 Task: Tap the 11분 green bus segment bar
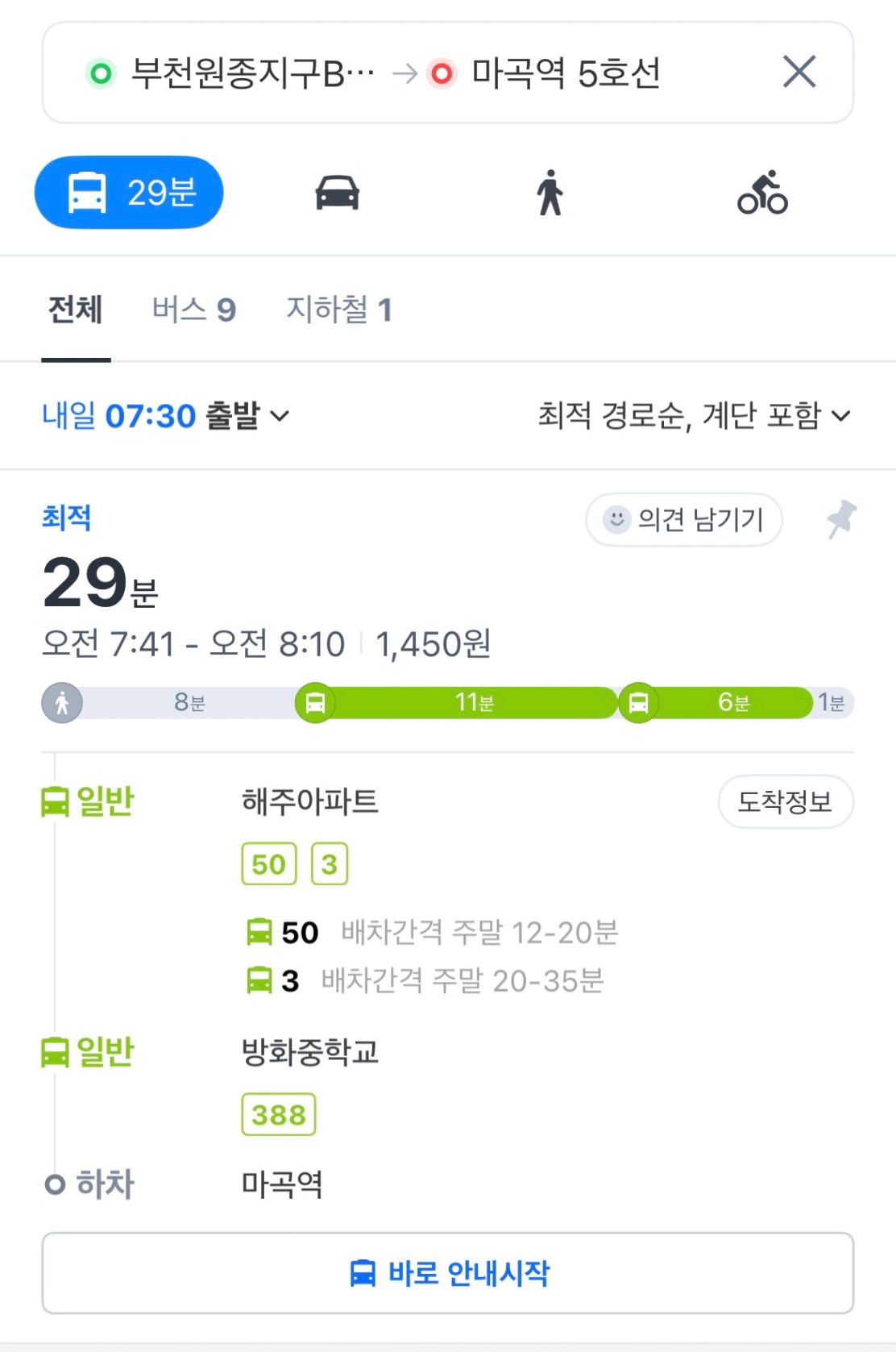pyautogui.click(x=475, y=703)
